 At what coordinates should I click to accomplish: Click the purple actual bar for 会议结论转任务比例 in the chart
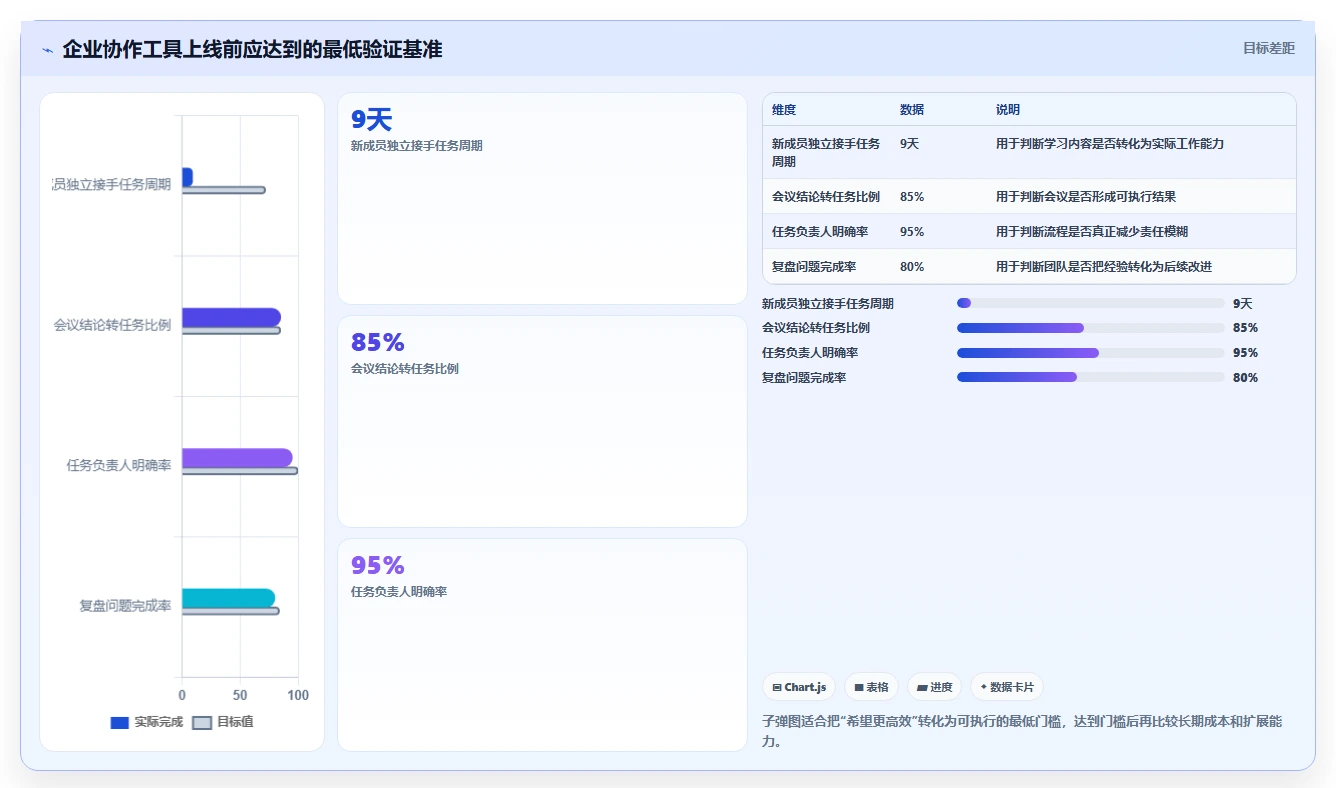click(231, 317)
